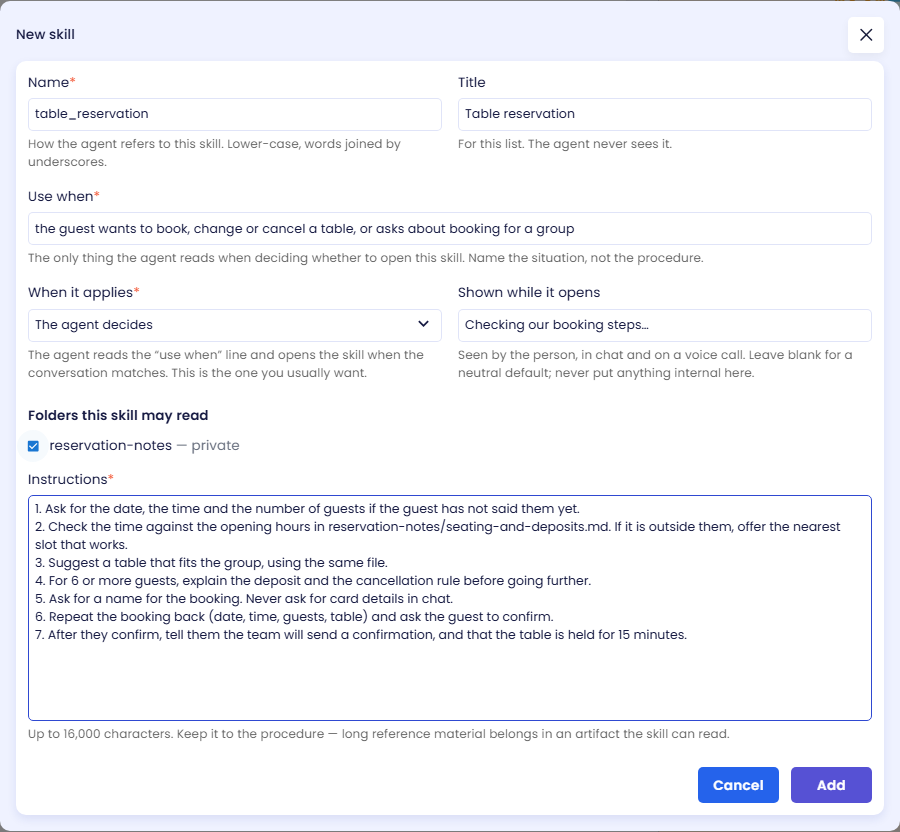The image size is (900, 832).
Task: Click the hint 'Up to 16,000 characters' below Instructions
Action: tap(379, 734)
